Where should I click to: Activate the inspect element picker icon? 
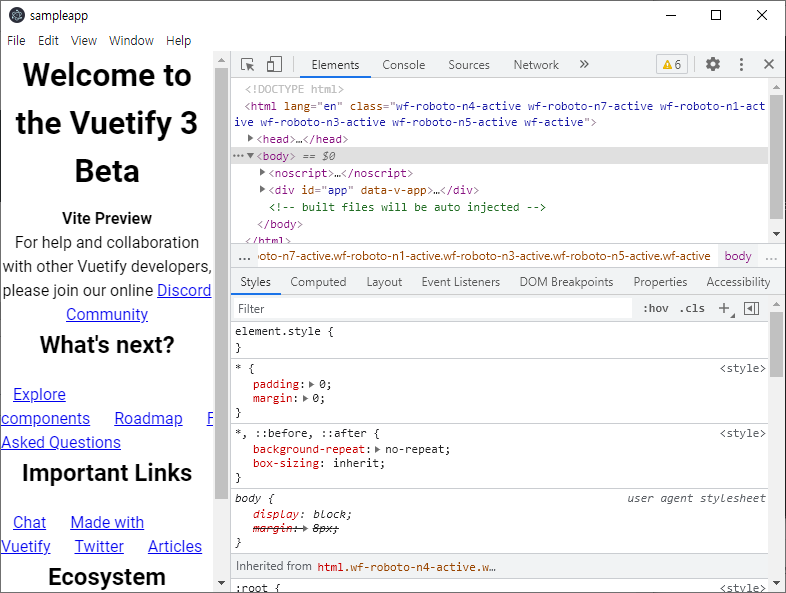(x=248, y=65)
